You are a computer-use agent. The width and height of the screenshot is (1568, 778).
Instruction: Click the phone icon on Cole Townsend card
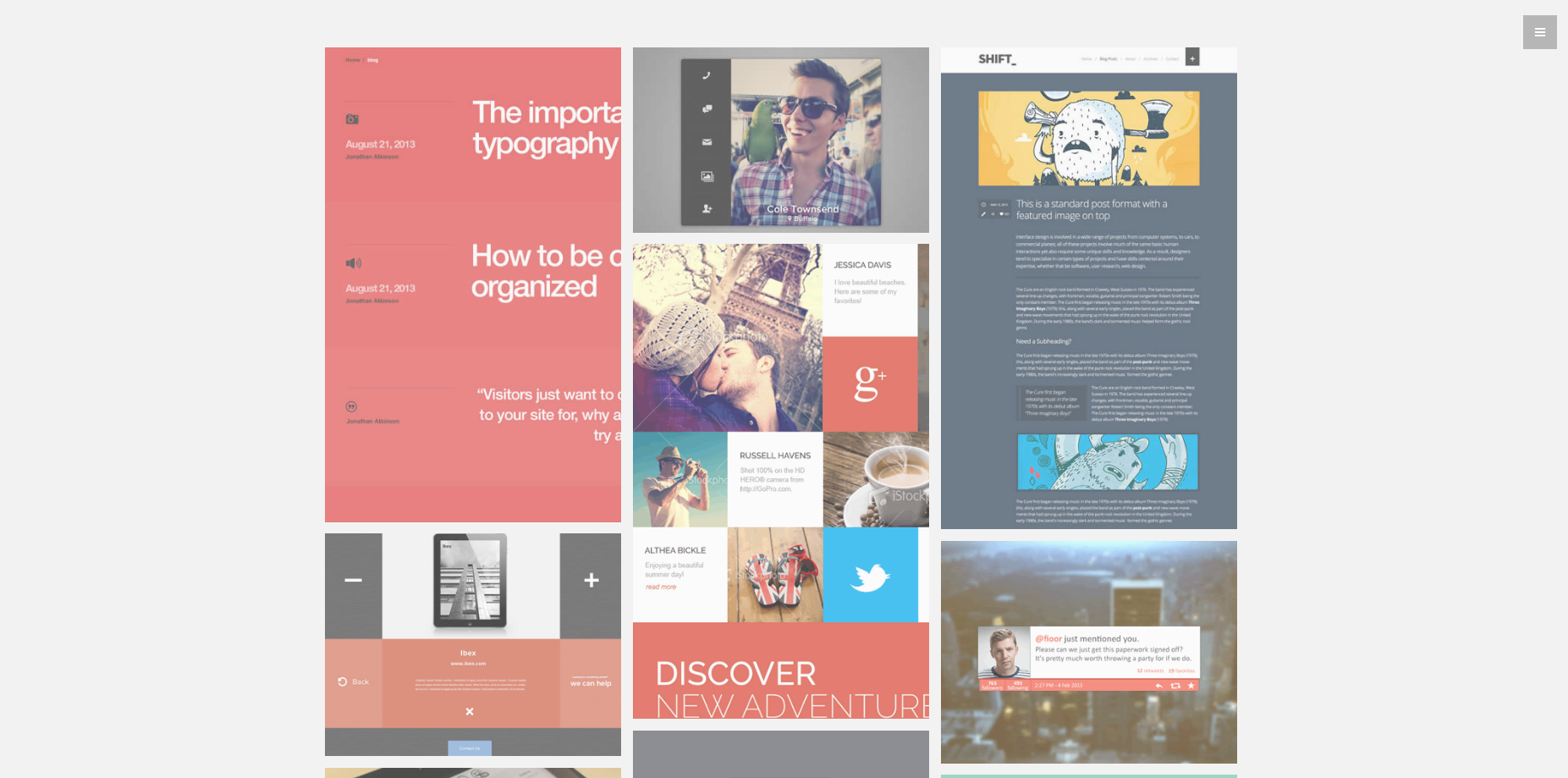(706, 75)
